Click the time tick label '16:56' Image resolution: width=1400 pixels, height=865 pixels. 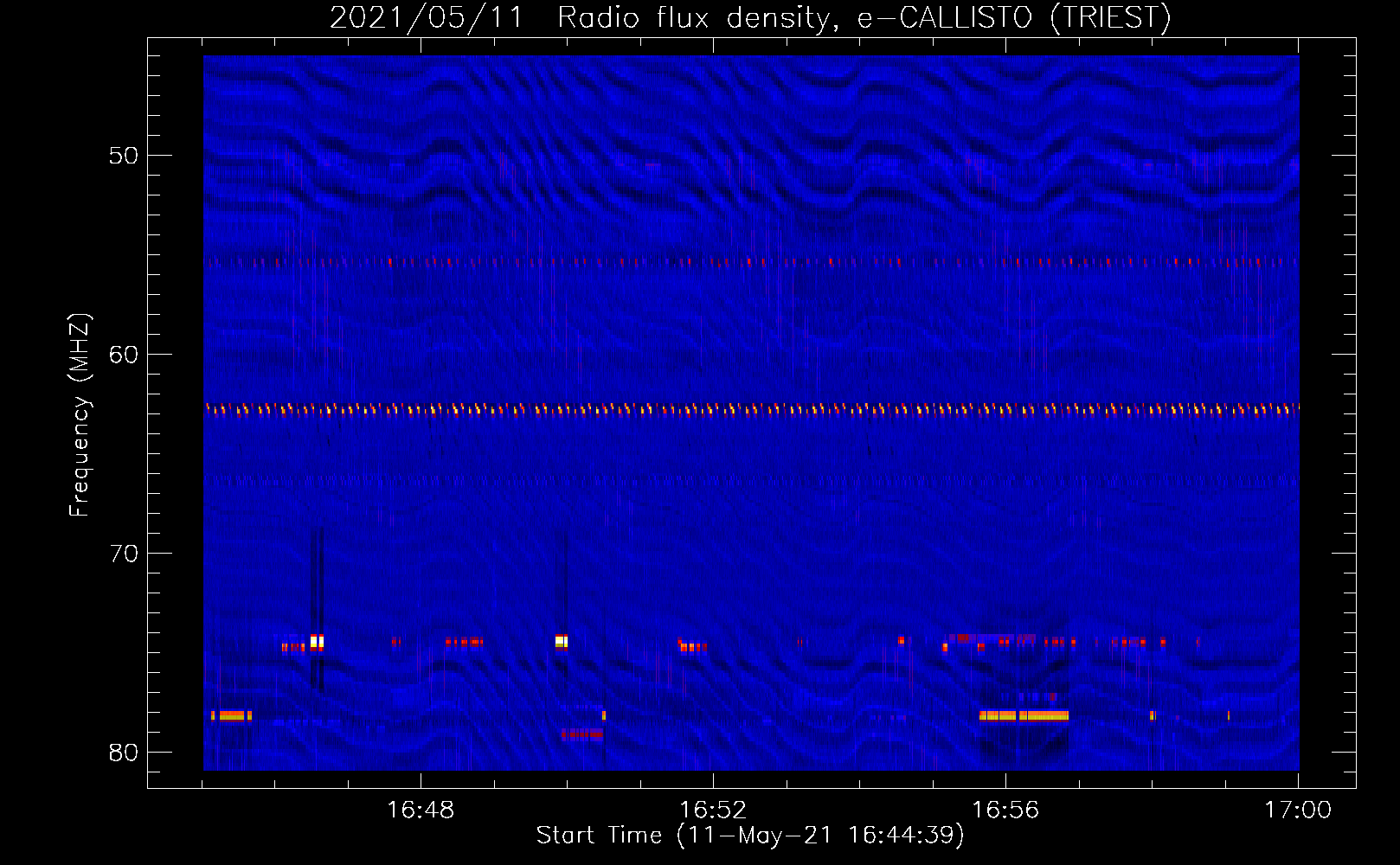click(1005, 811)
